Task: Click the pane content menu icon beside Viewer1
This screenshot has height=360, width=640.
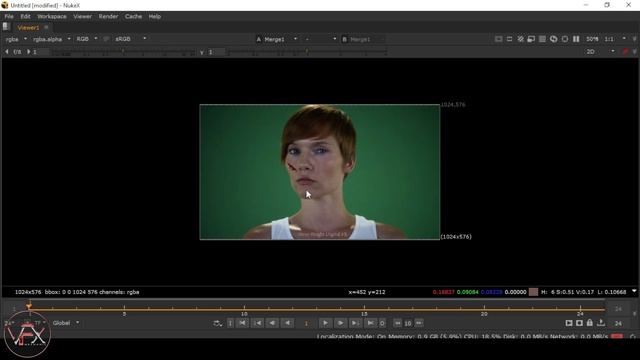Action: (x=6, y=27)
